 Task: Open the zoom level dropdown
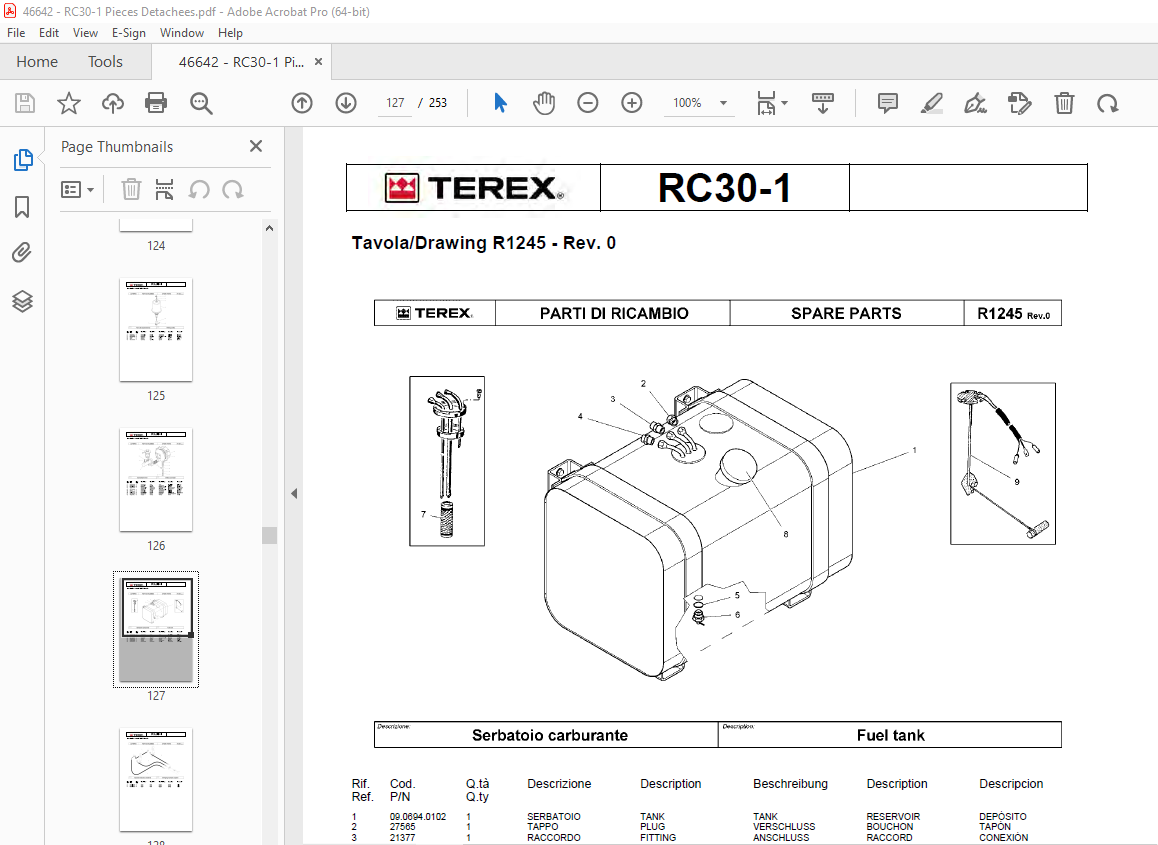(x=724, y=103)
